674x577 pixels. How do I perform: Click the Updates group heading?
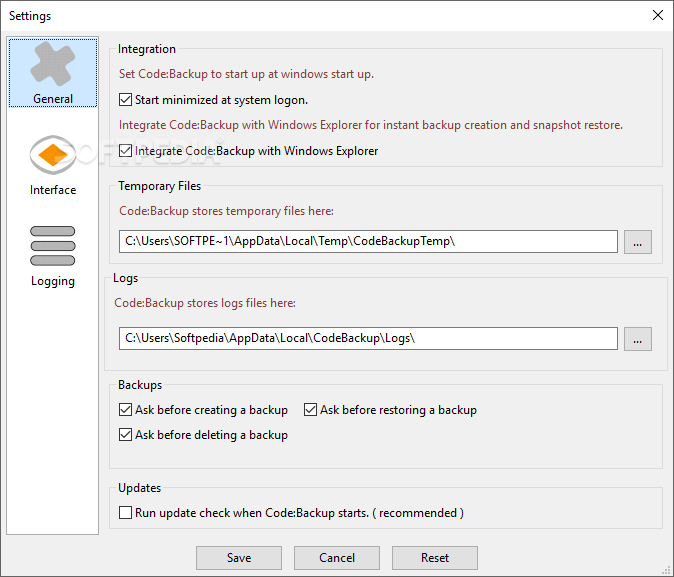pyautogui.click(x=139, y=488)
